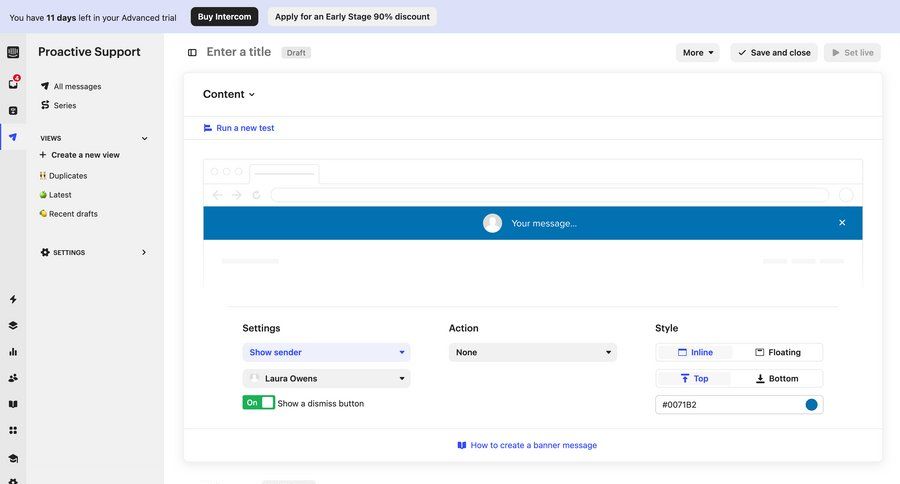Open the Reports bar chart icon
This screenshot has height=484, width=900.
click(x=13, y=351)
